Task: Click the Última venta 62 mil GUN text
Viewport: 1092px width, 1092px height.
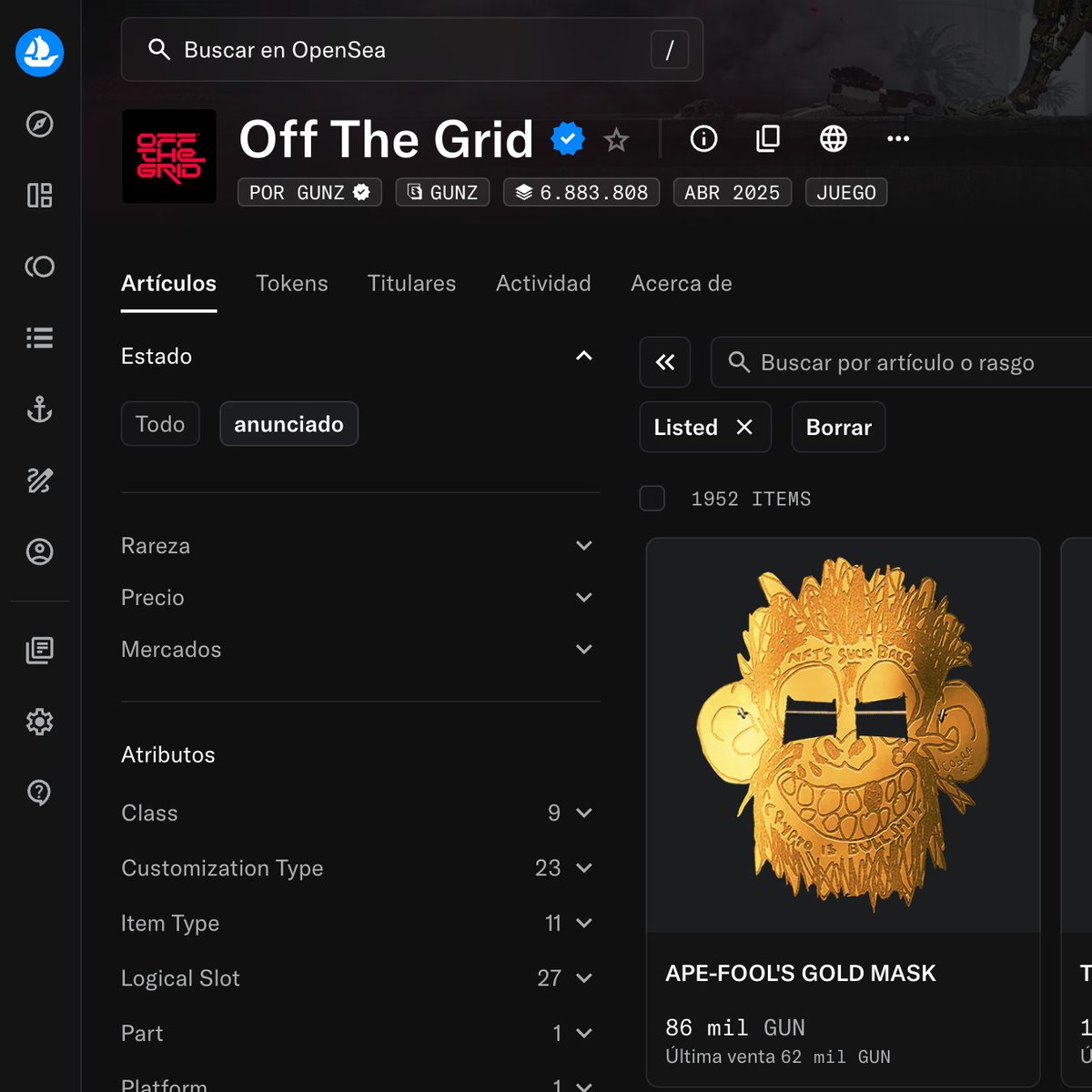Action: 778,1057
